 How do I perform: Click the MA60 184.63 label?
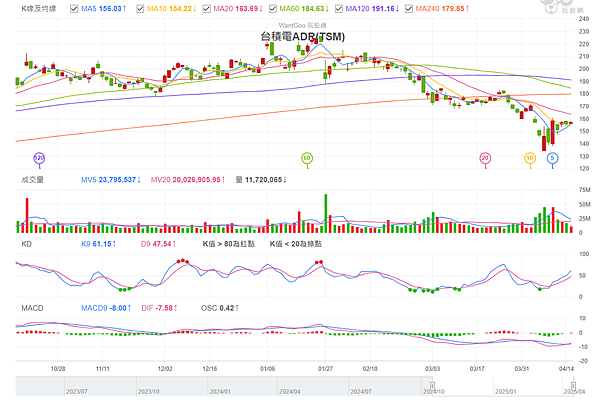(304, 9)
